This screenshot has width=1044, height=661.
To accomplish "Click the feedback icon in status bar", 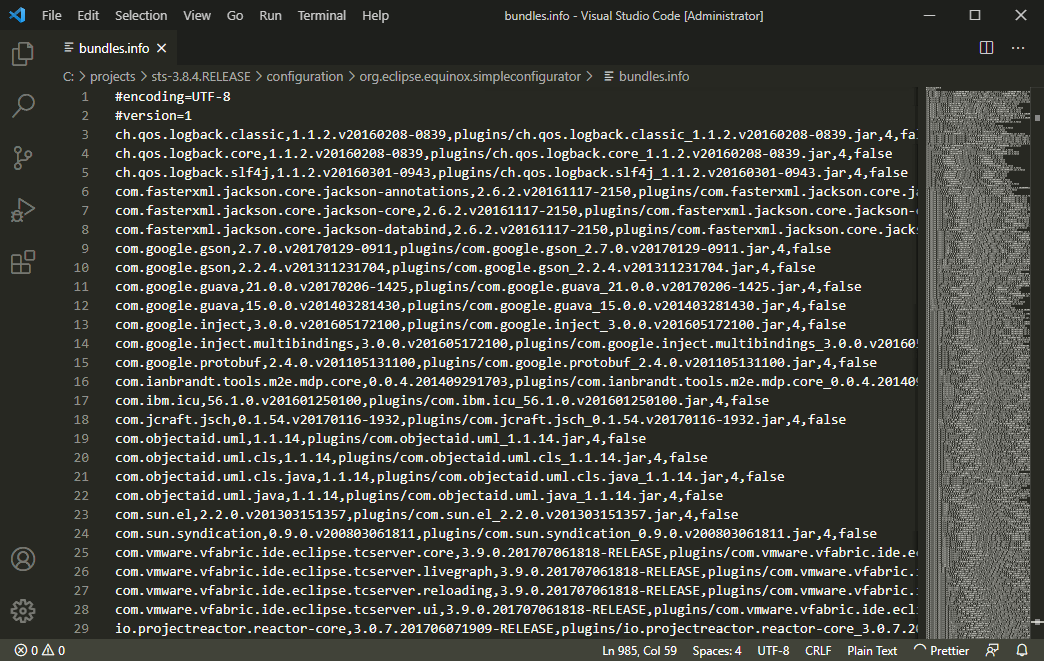I will [992, 650].
